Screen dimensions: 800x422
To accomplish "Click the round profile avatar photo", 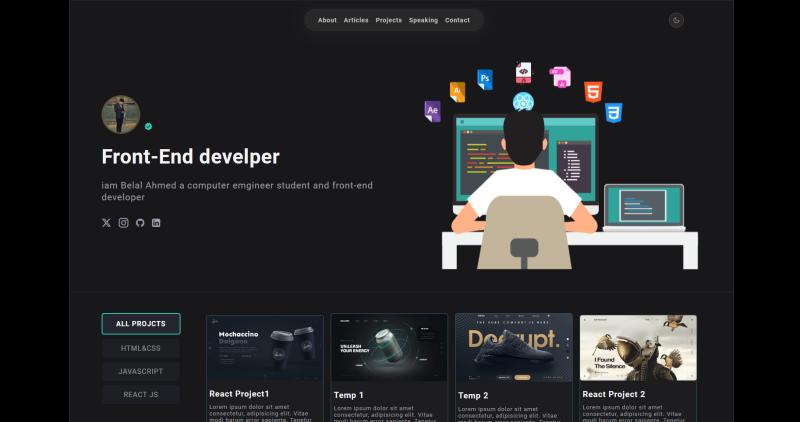I will 121,114.
